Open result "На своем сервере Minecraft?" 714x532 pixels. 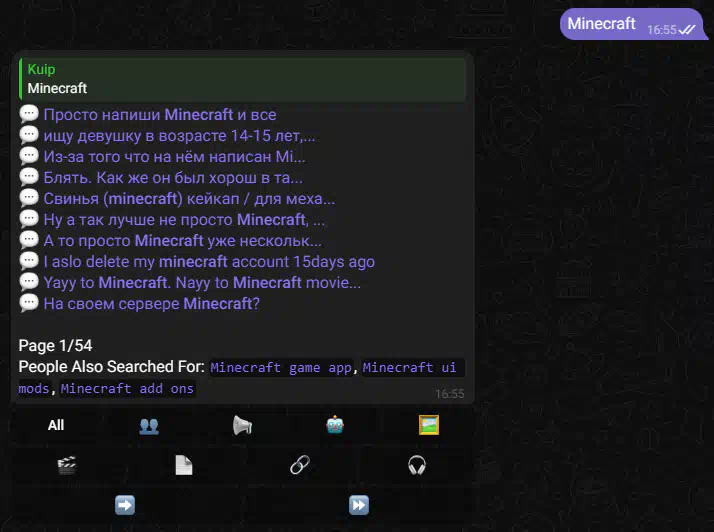tap(152, 303)
